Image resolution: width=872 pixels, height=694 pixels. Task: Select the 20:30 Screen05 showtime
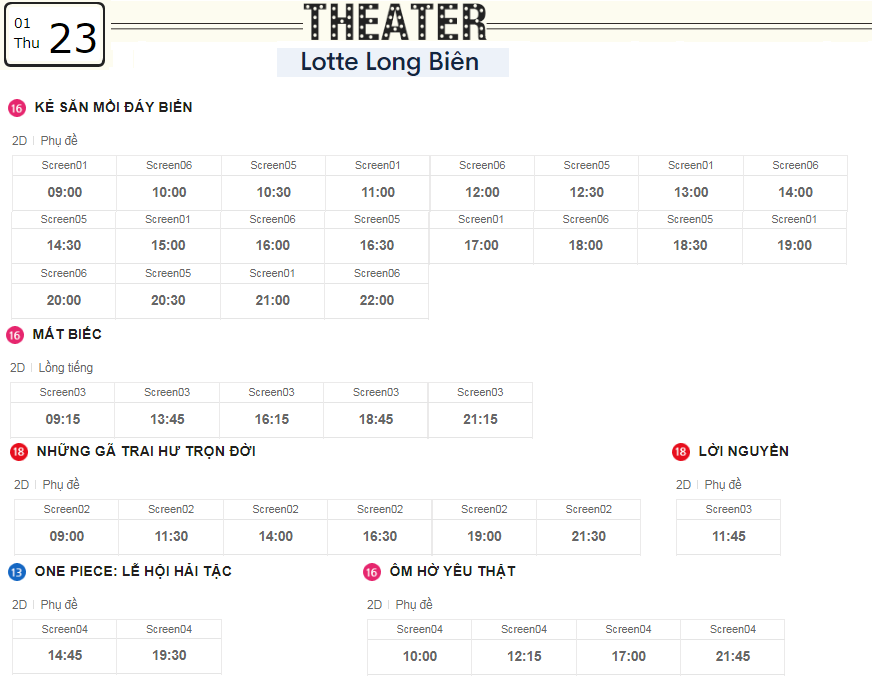pos(168,291)
